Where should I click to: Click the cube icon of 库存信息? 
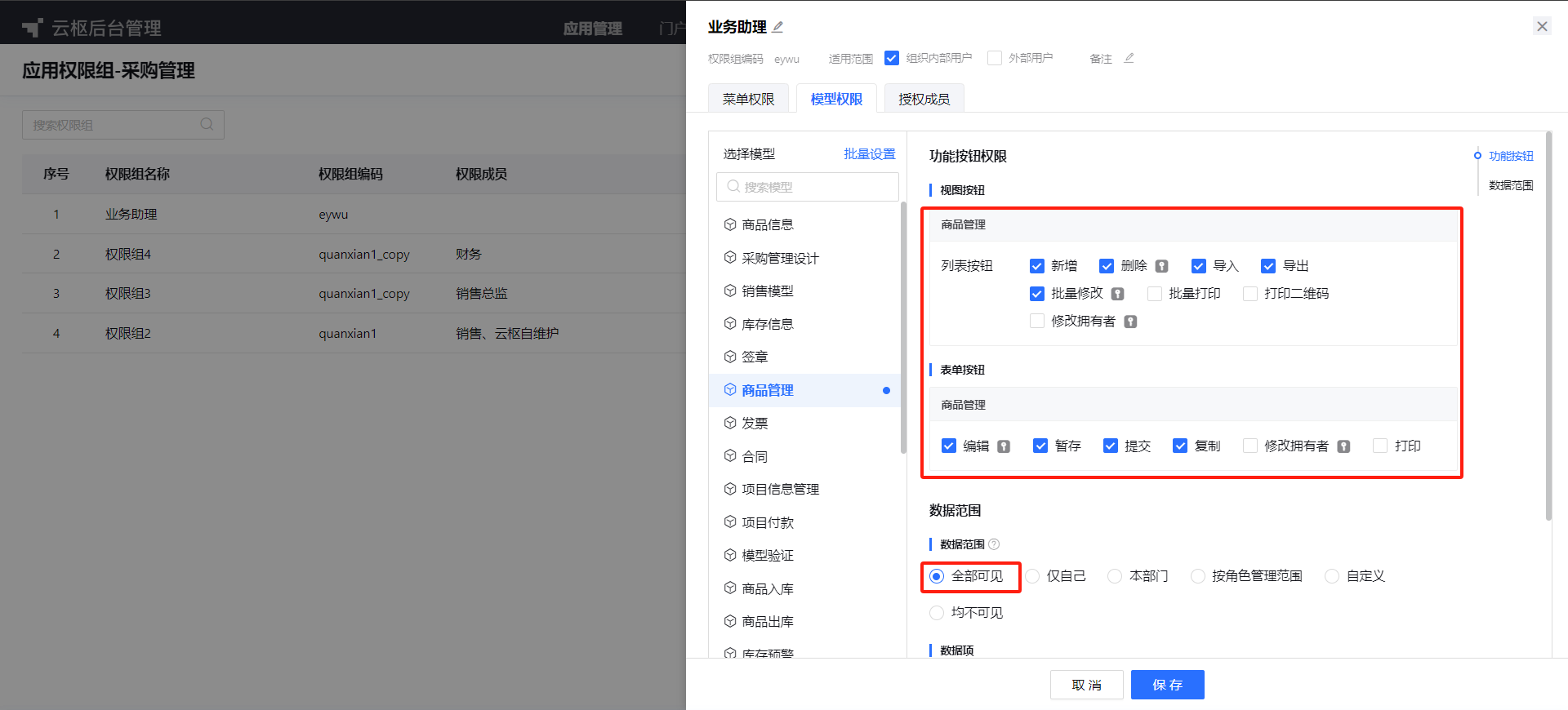(730, 324)
